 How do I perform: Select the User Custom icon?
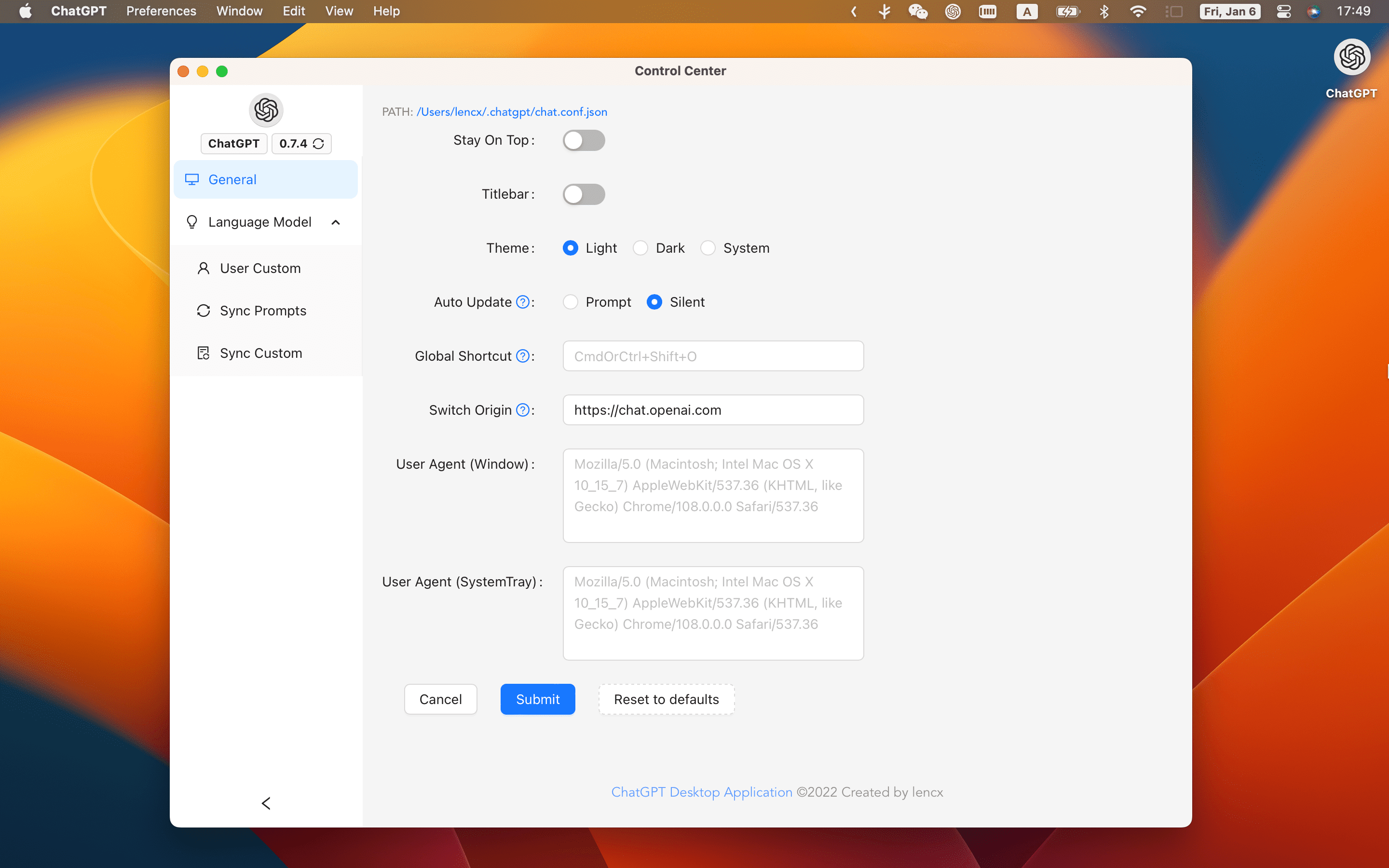tap(204, 267)
